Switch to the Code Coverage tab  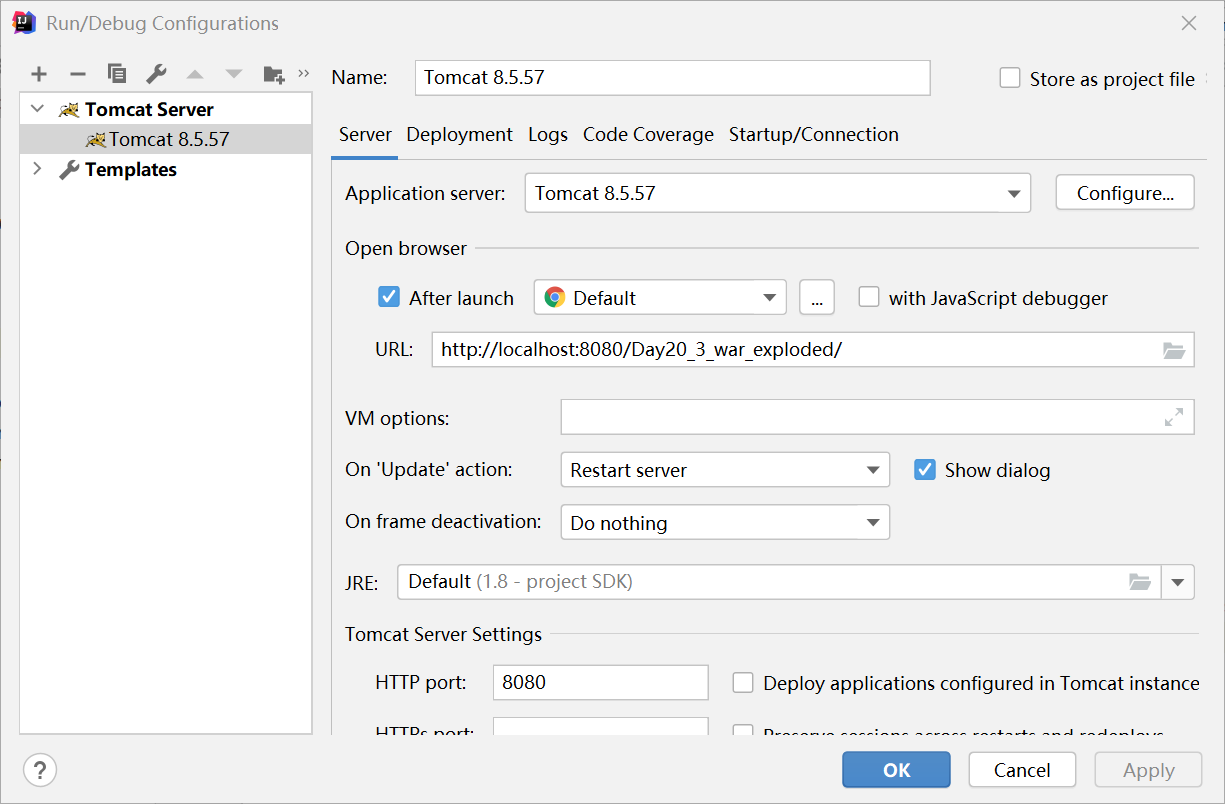click(648, 135)
